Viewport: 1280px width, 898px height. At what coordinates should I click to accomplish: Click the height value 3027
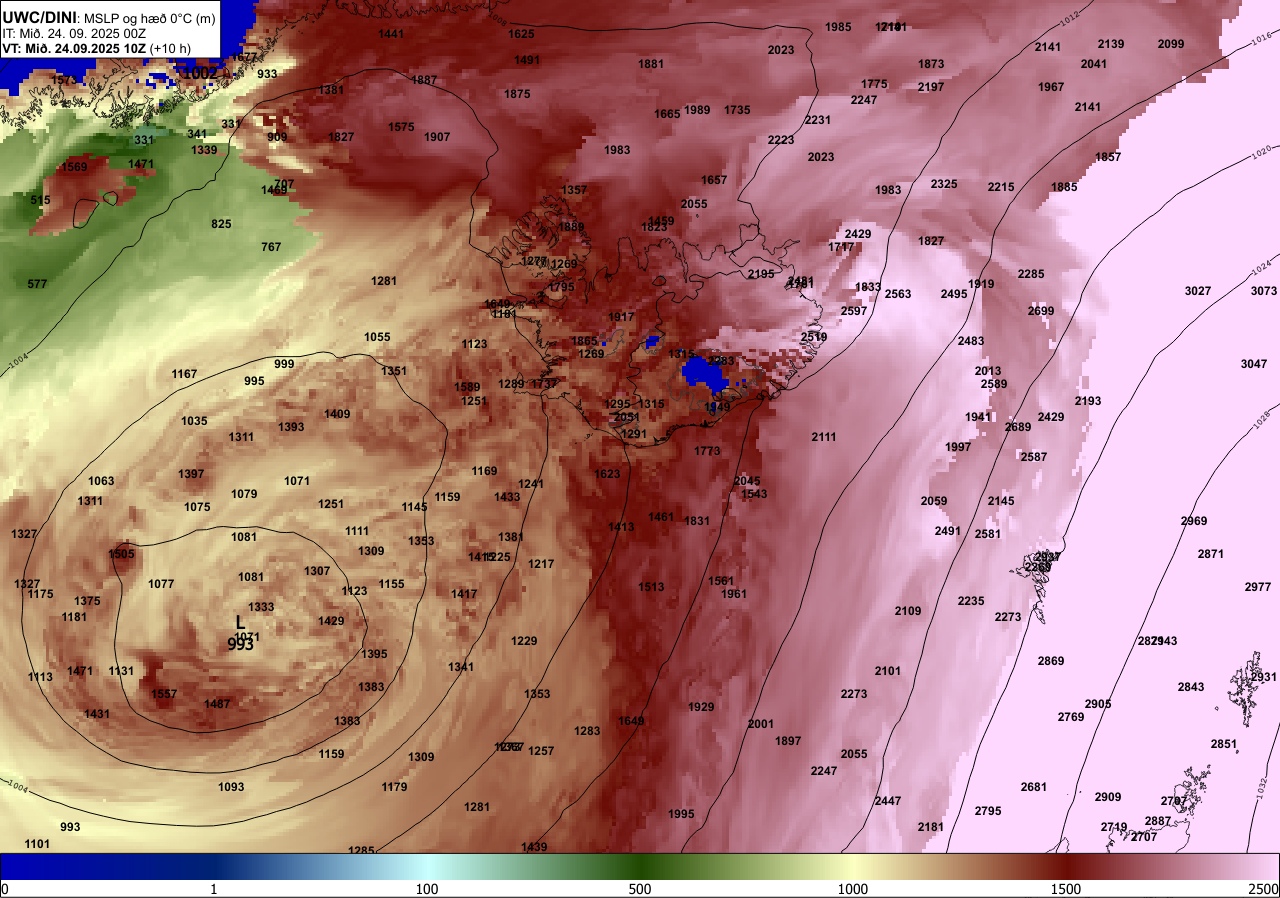(1198, 291)
